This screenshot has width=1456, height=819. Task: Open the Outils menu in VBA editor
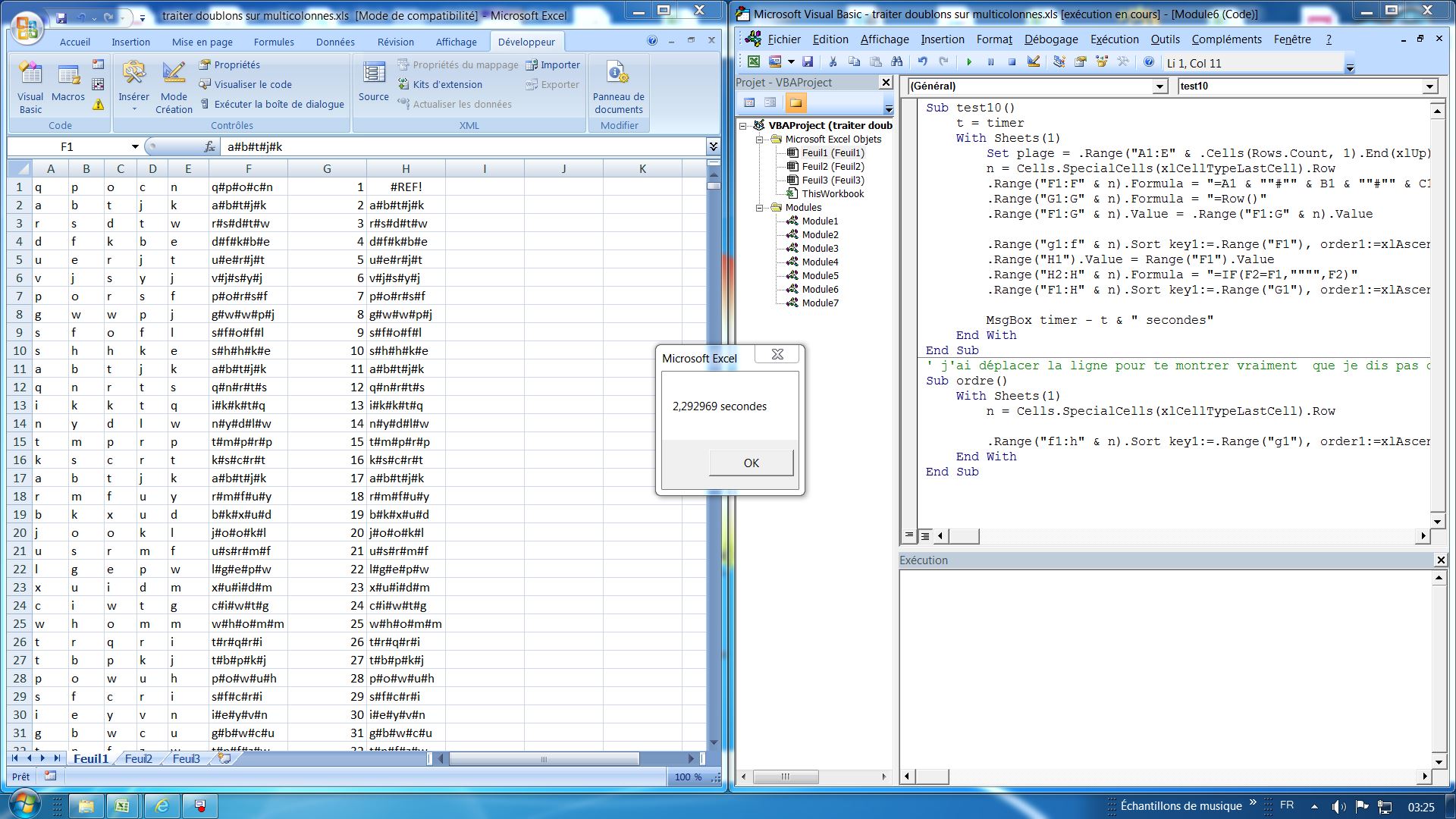pos(1165,39)
